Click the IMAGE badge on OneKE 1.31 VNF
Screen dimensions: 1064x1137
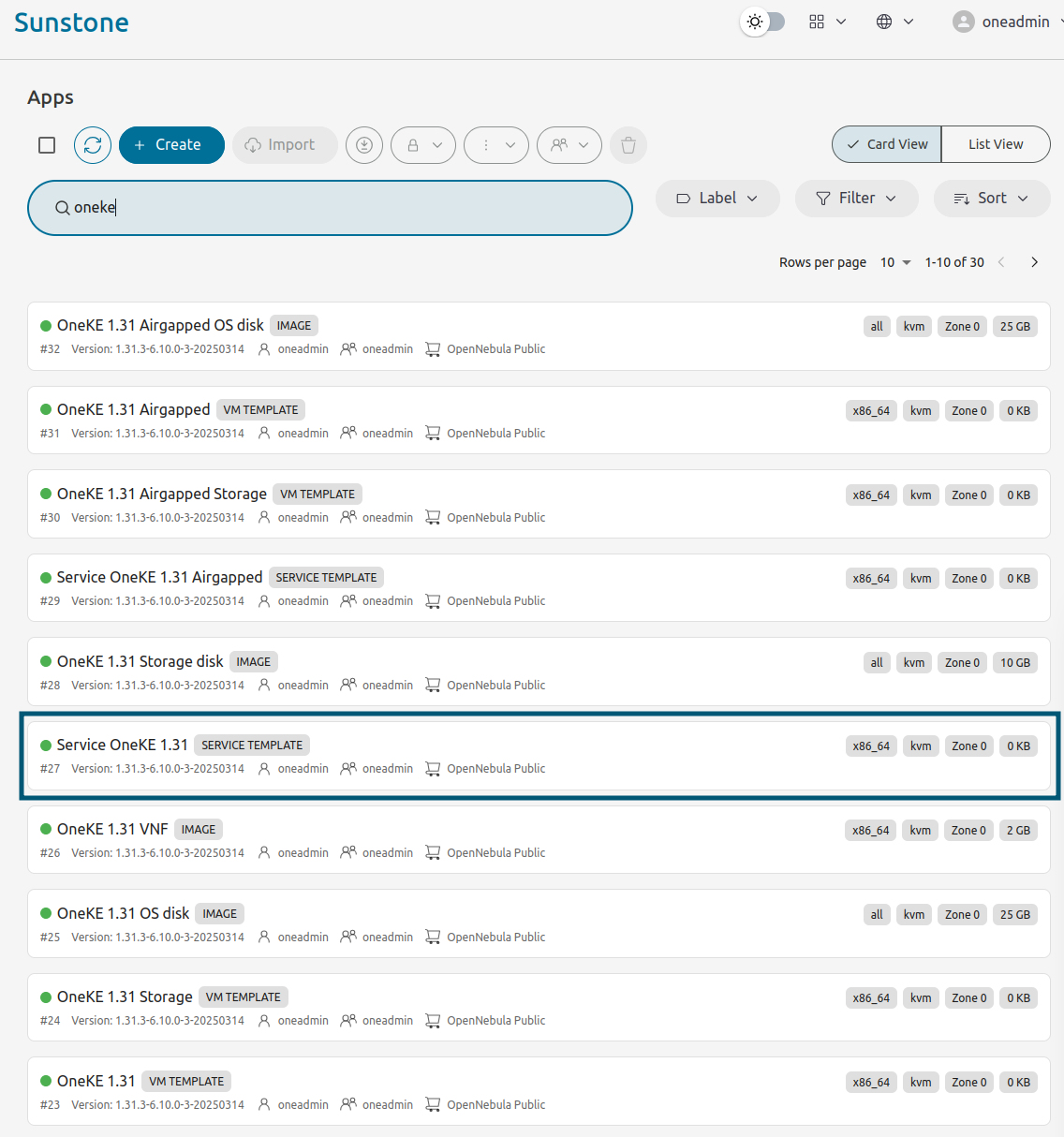pyautogui.click(x=199, y=830)
